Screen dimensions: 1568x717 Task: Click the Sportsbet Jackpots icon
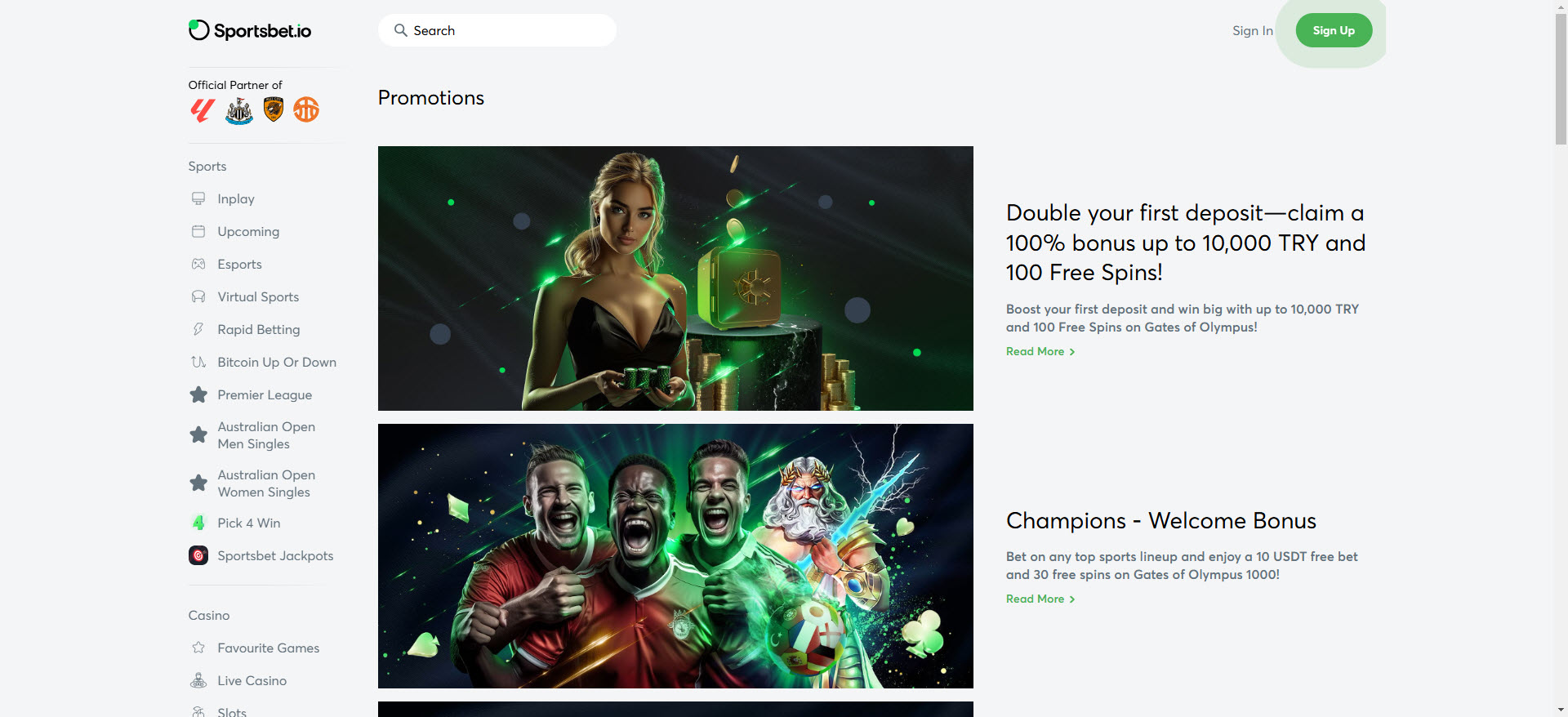[198, 555]
